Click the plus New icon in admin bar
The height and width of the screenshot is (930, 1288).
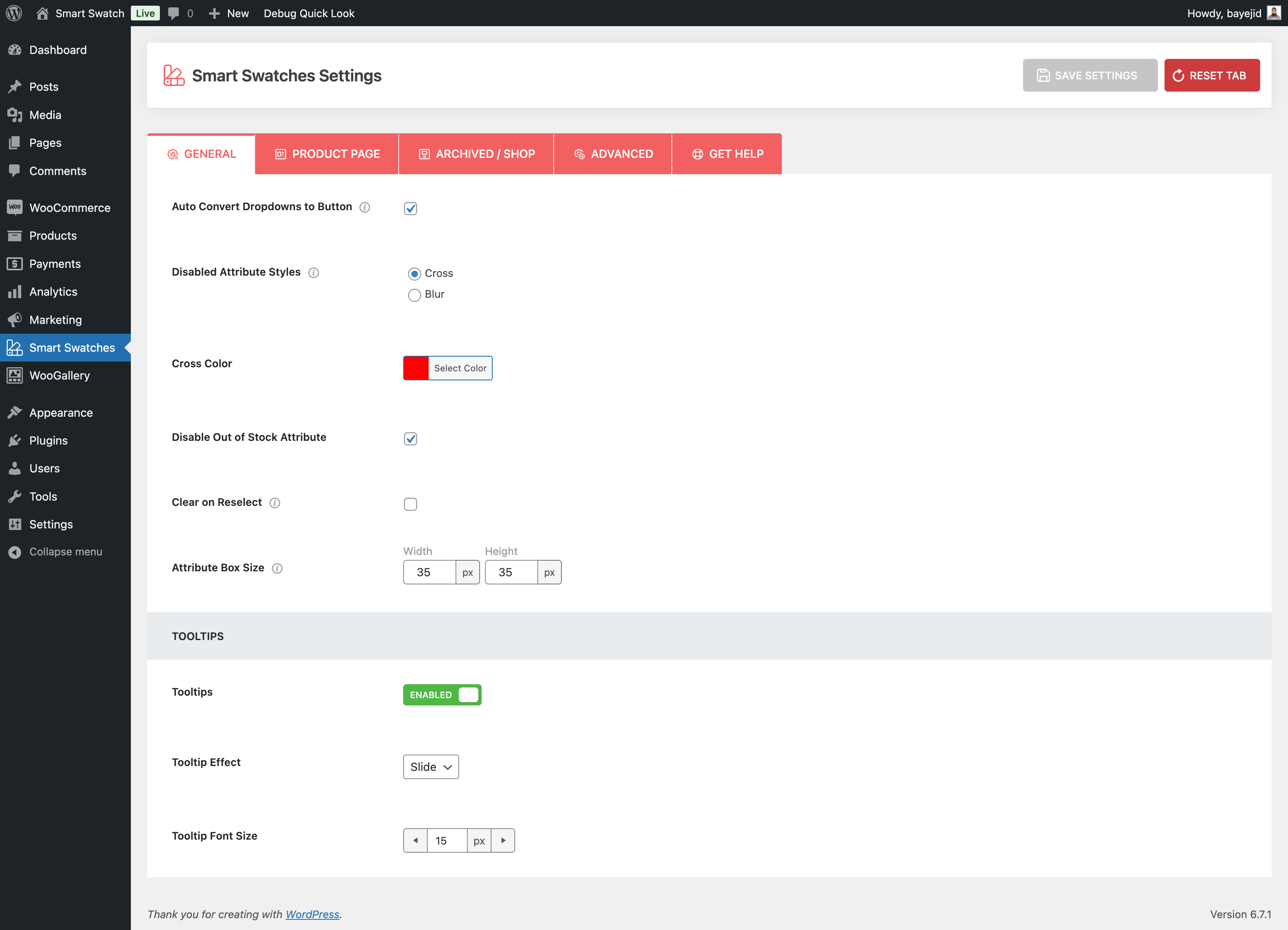[x=214, y=13]
